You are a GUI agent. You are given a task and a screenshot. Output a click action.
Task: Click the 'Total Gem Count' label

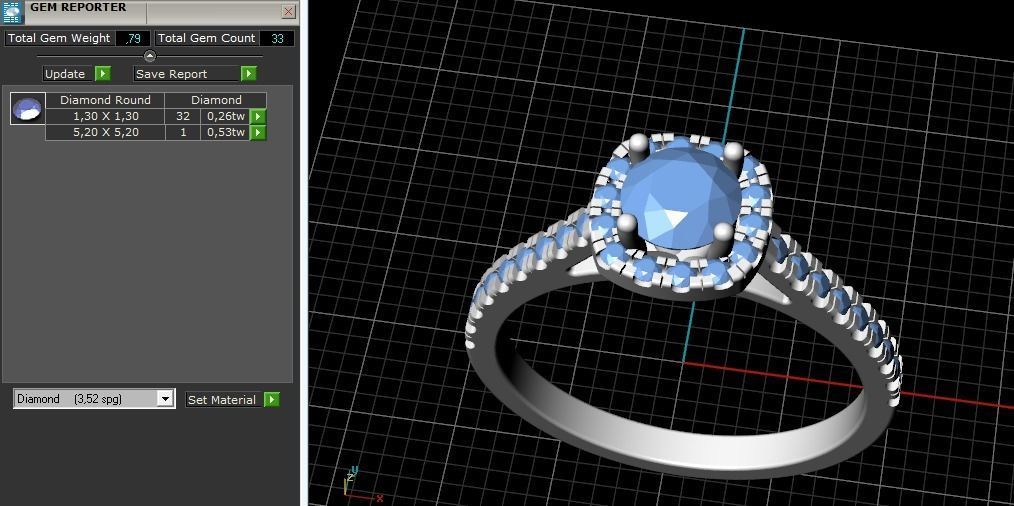[206, 38]
